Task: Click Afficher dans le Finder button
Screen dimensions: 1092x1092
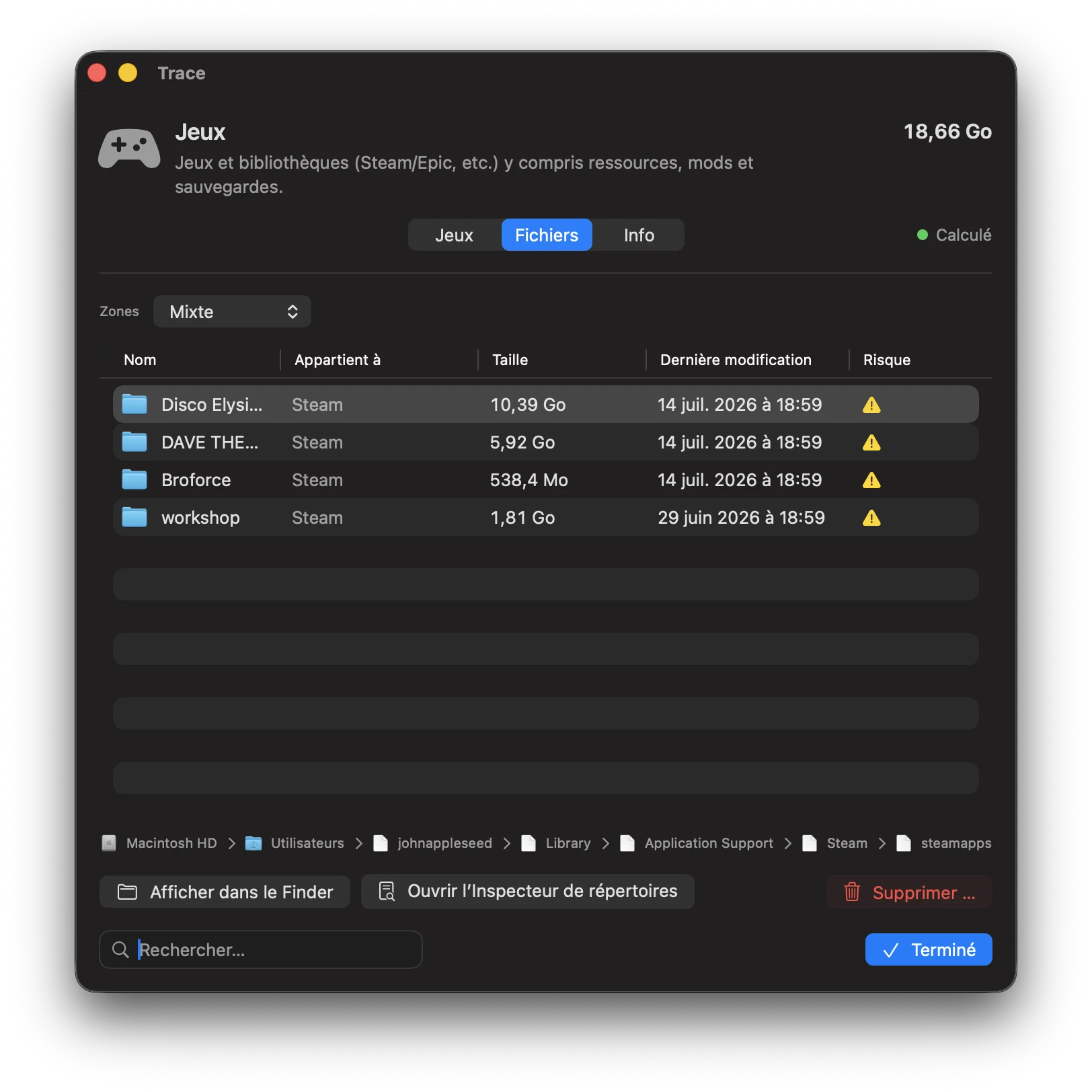Action: (225, 892)
